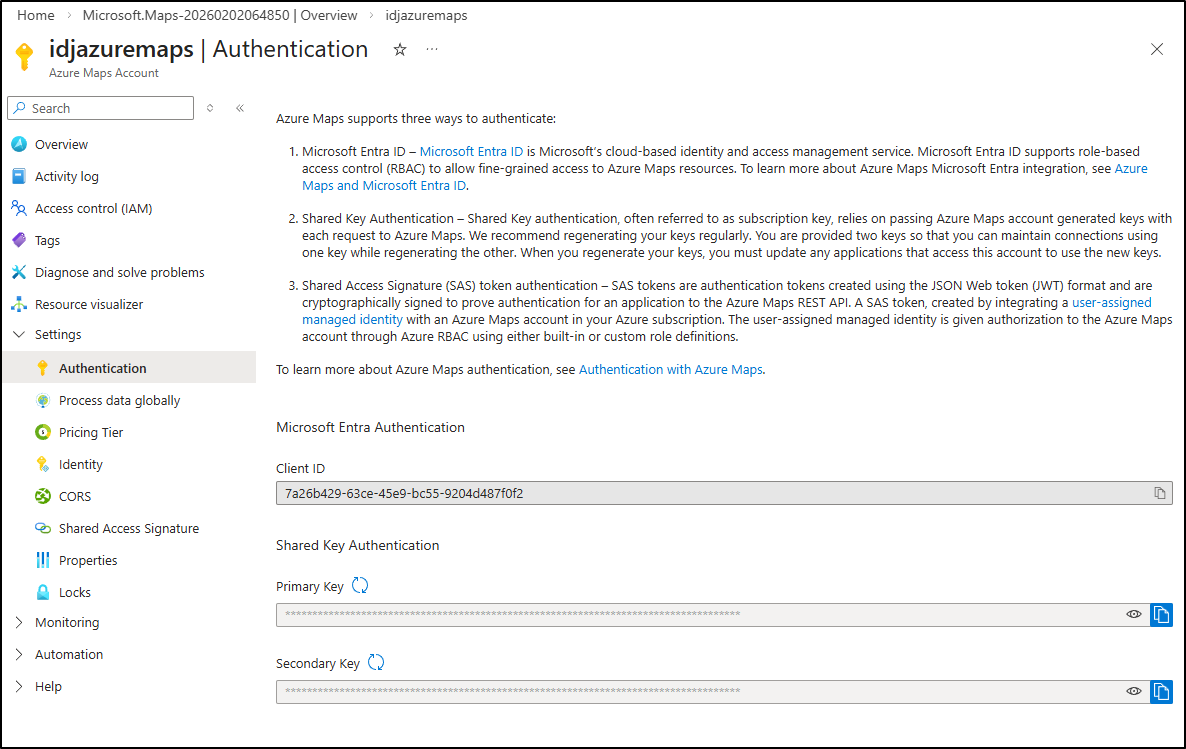
Task: Favorite this resource with the star icon
Action: click(x=400, y=50)
